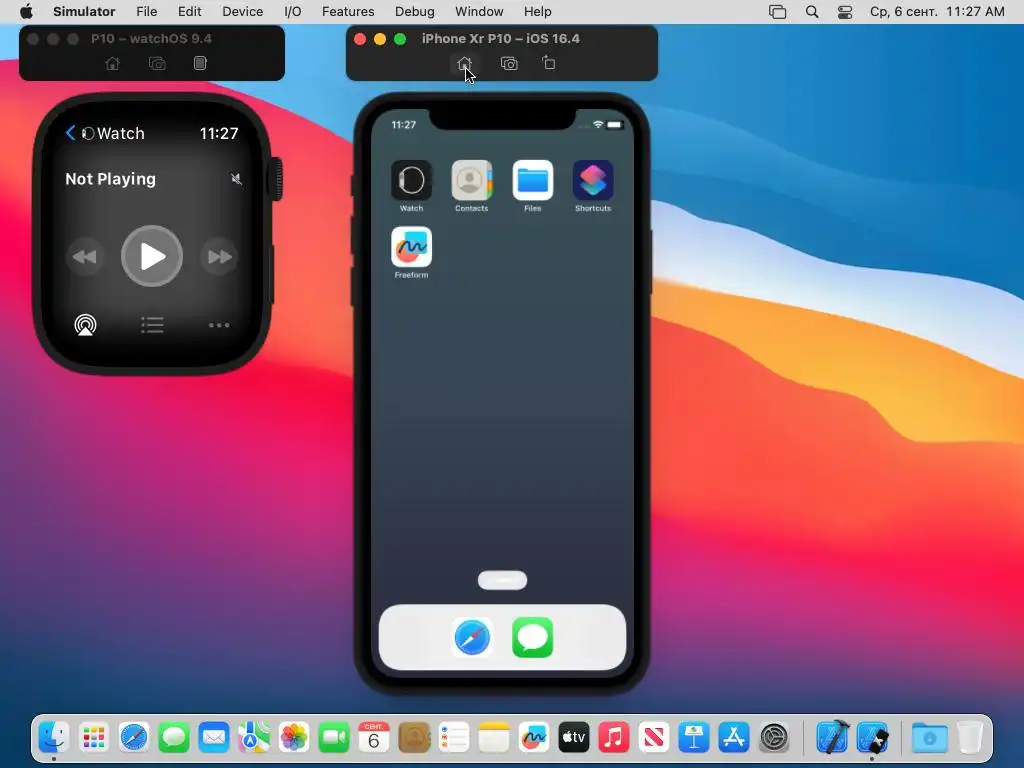Take screenshot in watchOS simulator toolbar
Screen dimensions: 1024x768
[157, 63]
